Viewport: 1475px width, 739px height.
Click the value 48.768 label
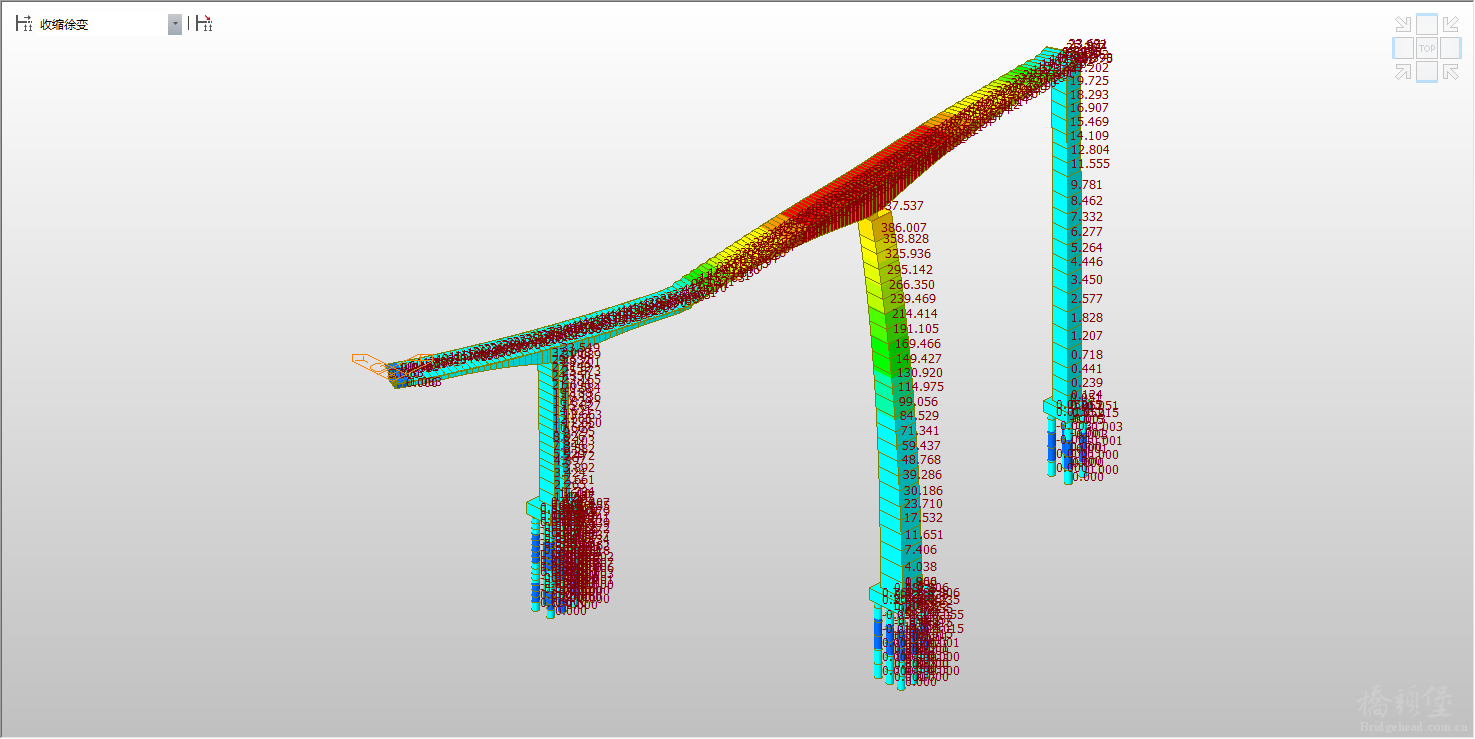(921, 461)
